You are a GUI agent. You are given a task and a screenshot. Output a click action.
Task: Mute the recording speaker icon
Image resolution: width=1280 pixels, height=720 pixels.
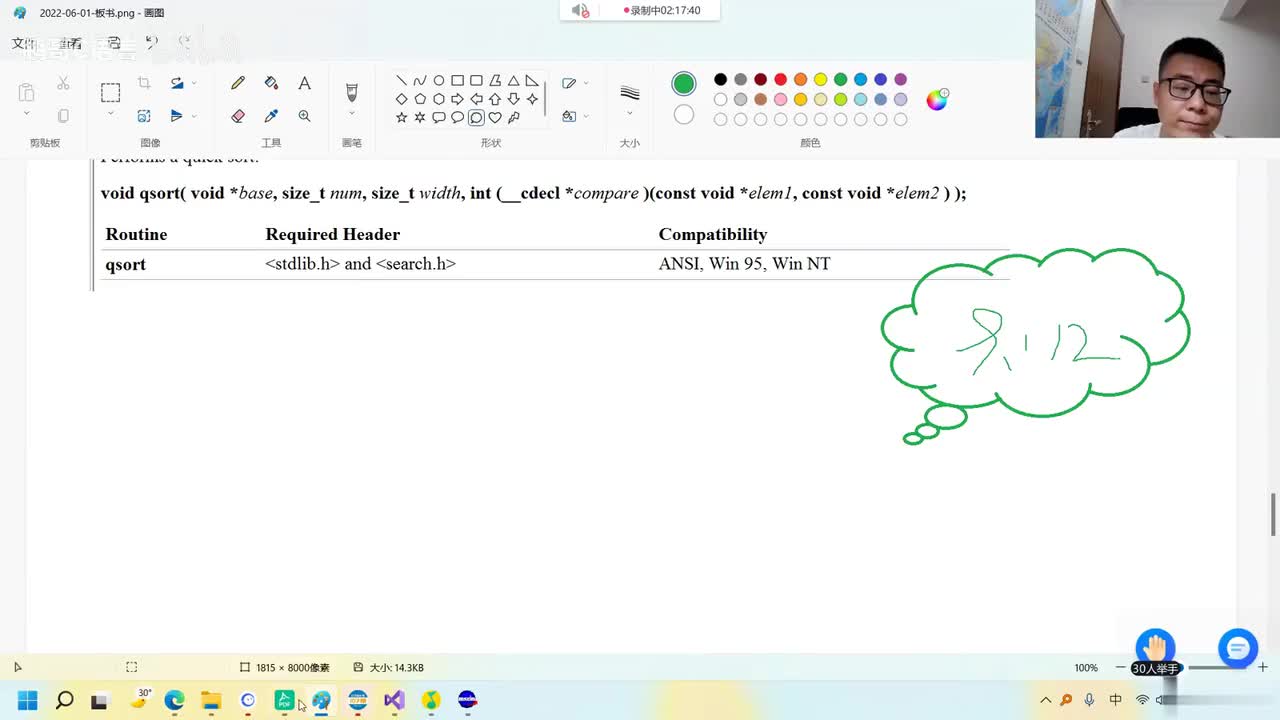(x=580, y=10)
